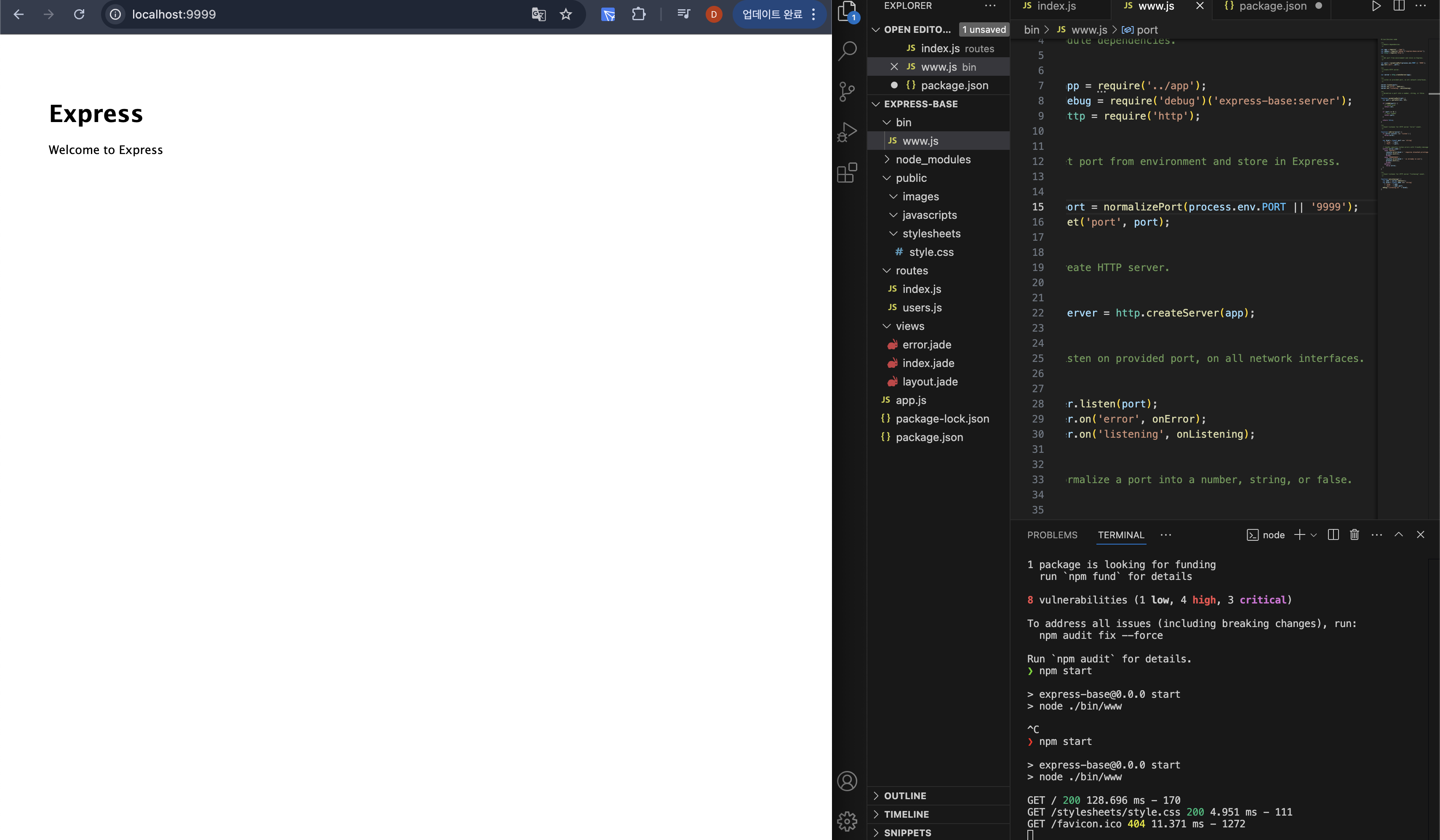Click the Manage gear icon
The width and height of the screenshot is (1440, 840).
tap(847, 821)
